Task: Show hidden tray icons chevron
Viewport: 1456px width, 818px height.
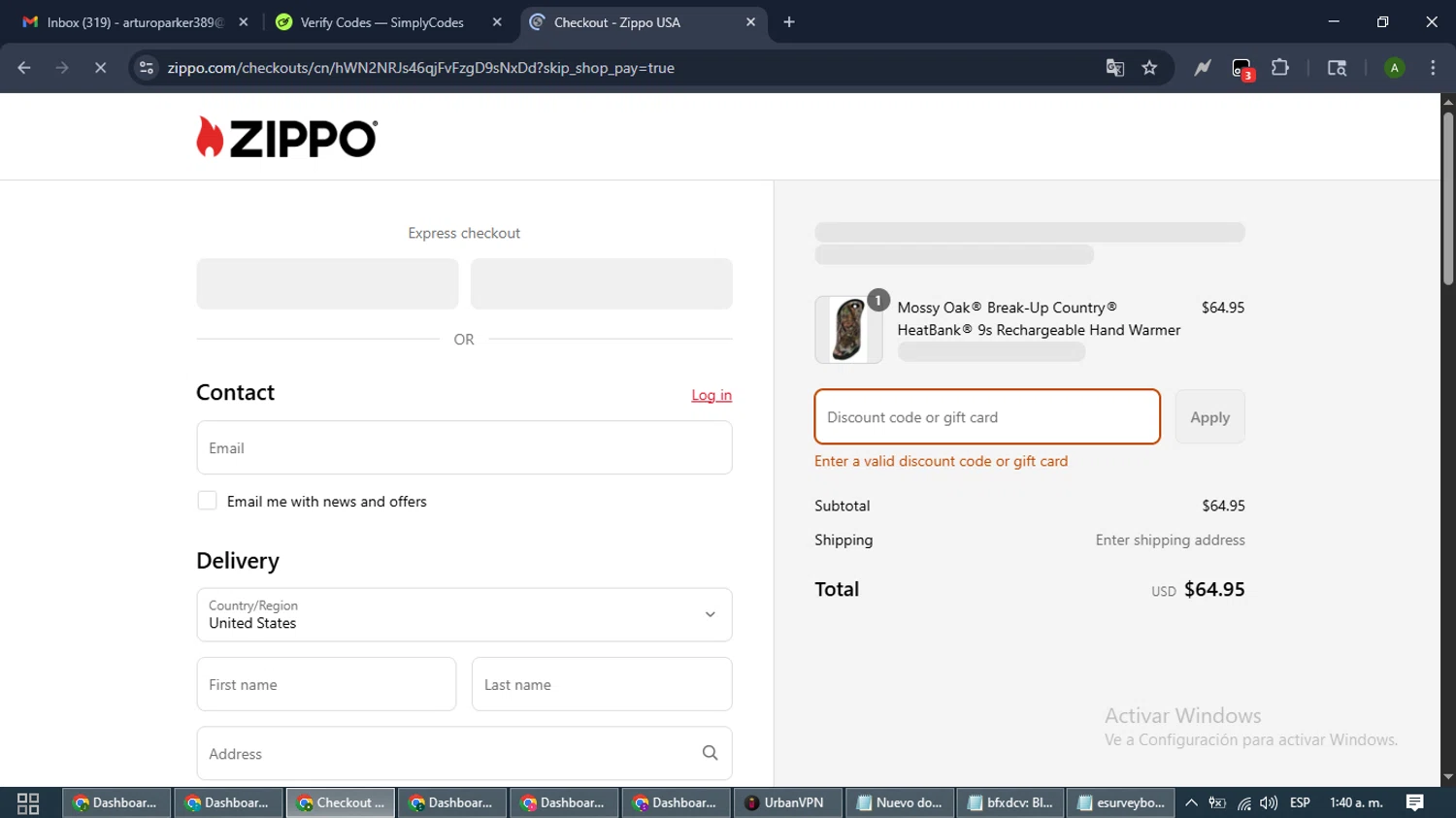Action: click(x=1191, y=802)
